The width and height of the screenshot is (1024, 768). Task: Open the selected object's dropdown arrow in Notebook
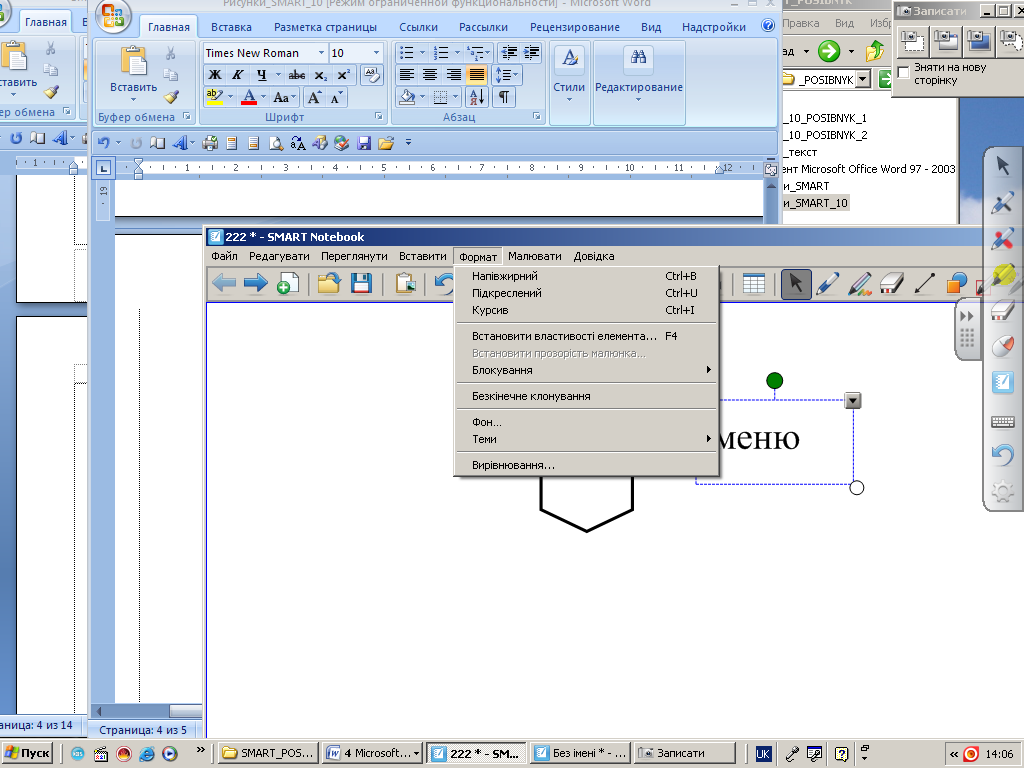pyautogui.click(x=853, y=400)
